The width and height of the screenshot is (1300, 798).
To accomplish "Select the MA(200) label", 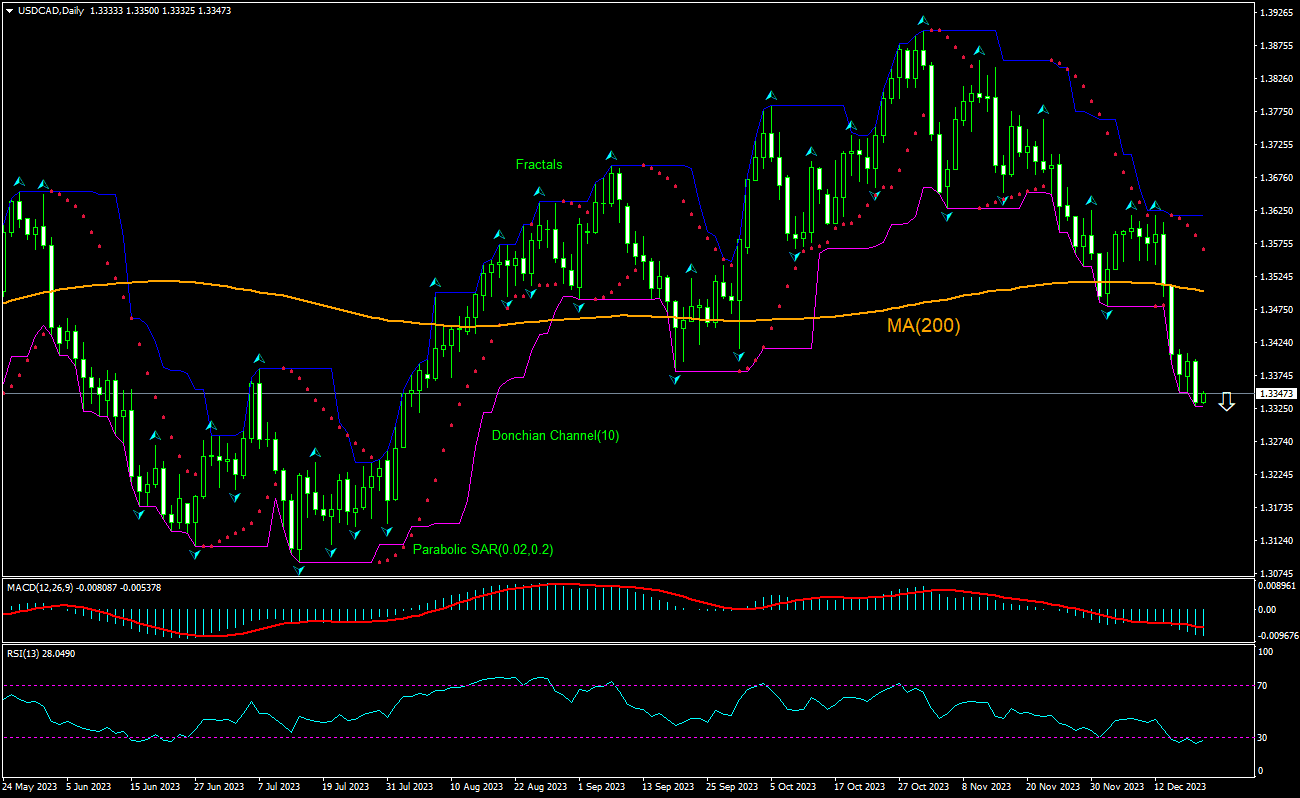I will 921,326.
